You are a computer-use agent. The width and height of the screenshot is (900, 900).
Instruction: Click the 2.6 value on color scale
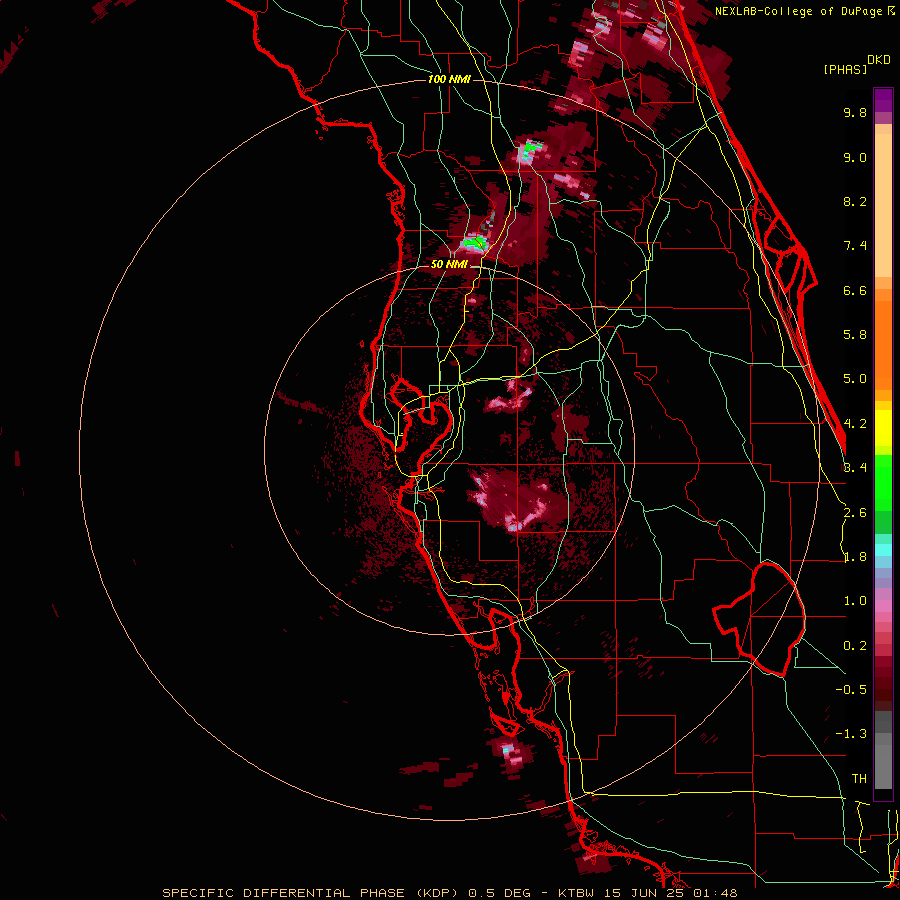click(855, 513)
